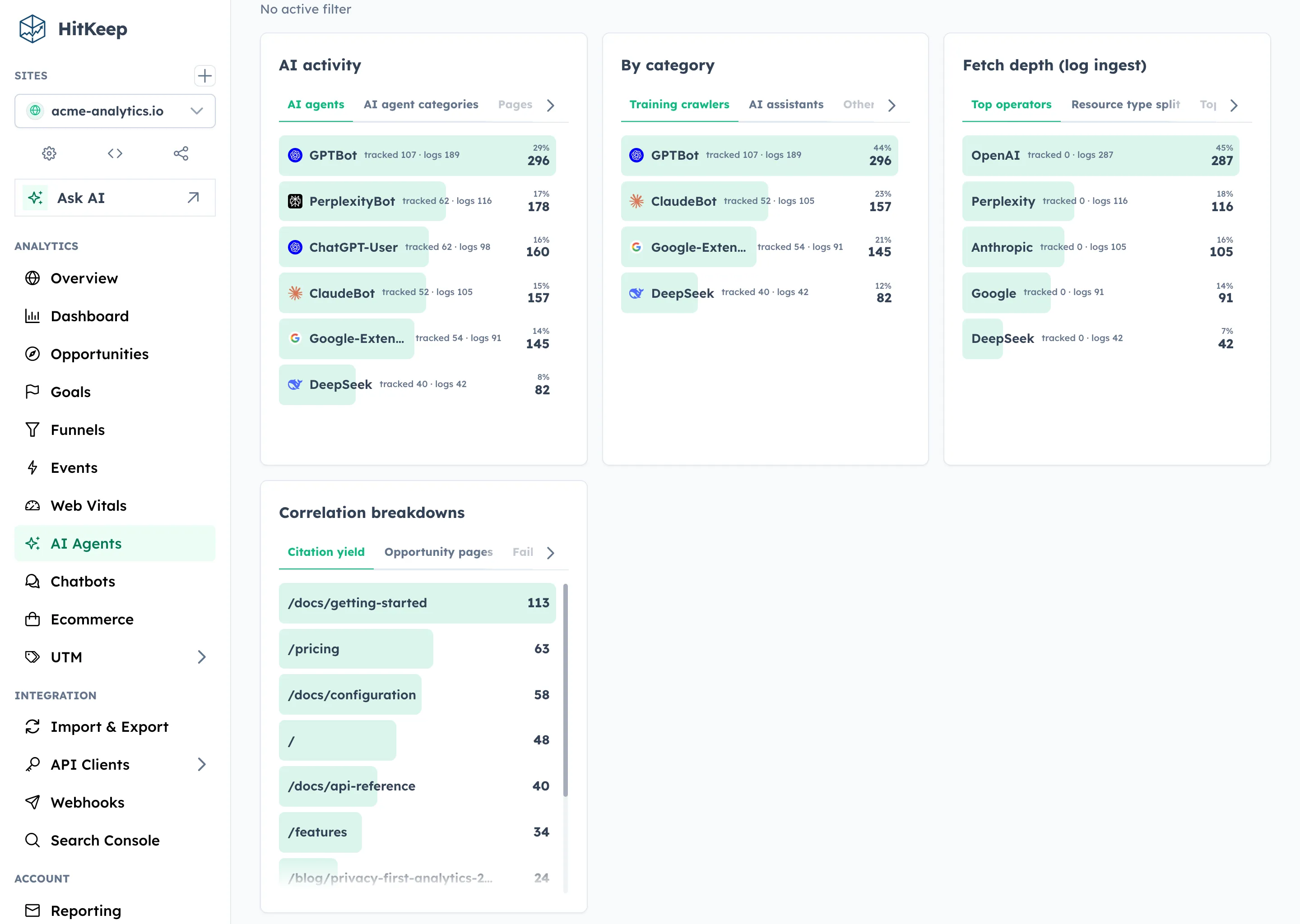The height and width of the screenshot is (924, 1300).
Task: Click the Ask AI label
Action: click(x=81, y=198)
